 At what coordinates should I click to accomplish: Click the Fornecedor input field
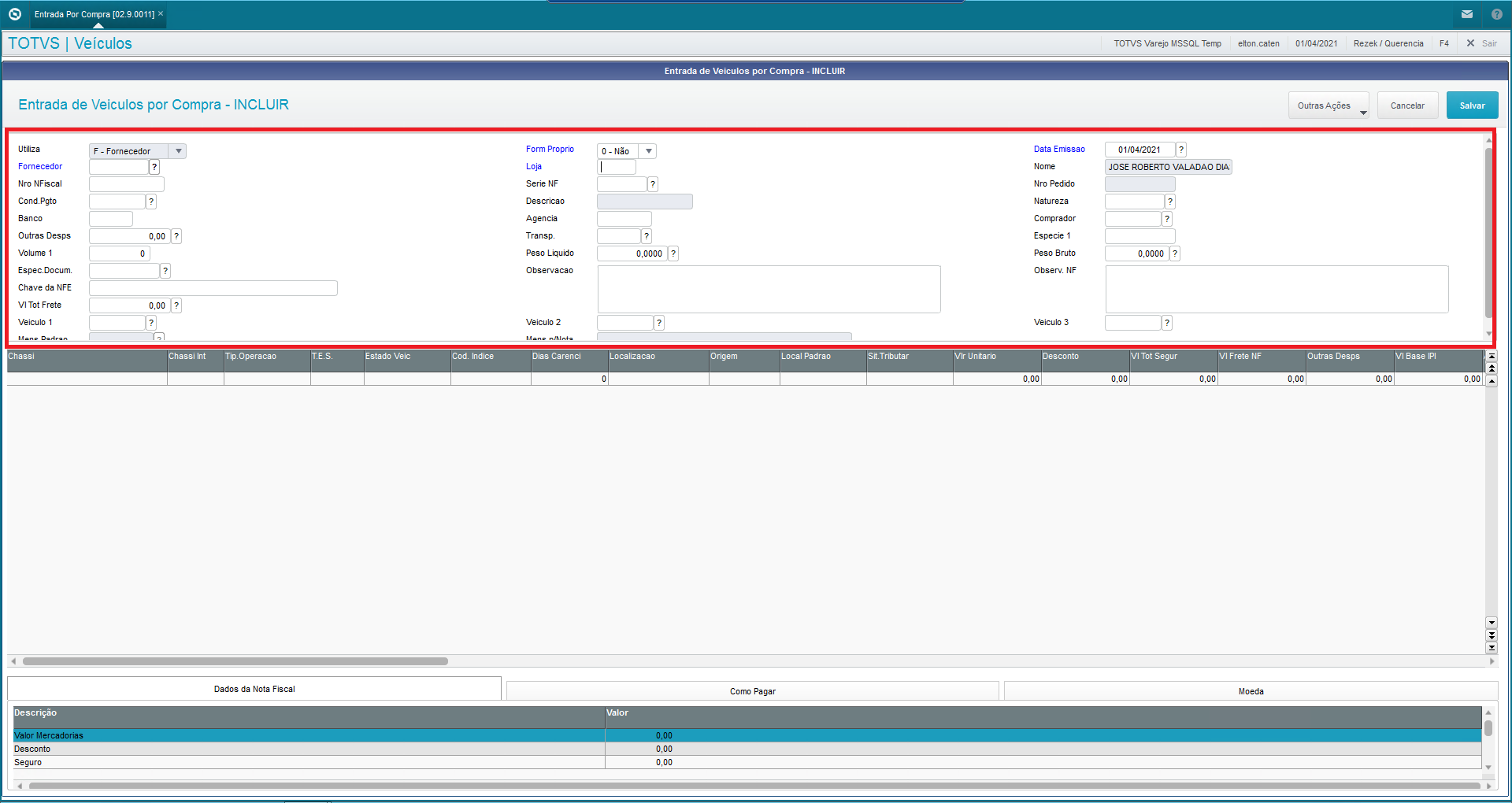coord(119,167)
